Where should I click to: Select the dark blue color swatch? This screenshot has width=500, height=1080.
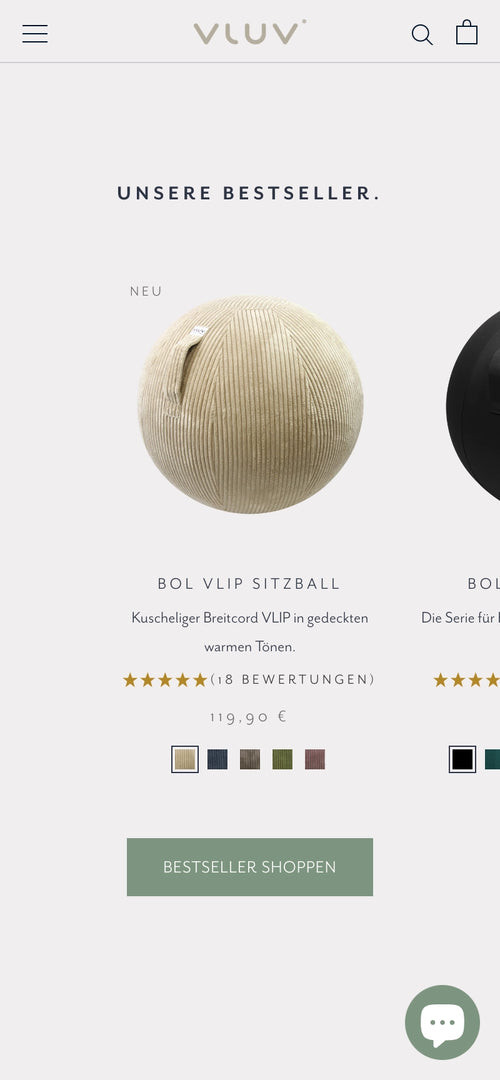(x=218, y=759)
